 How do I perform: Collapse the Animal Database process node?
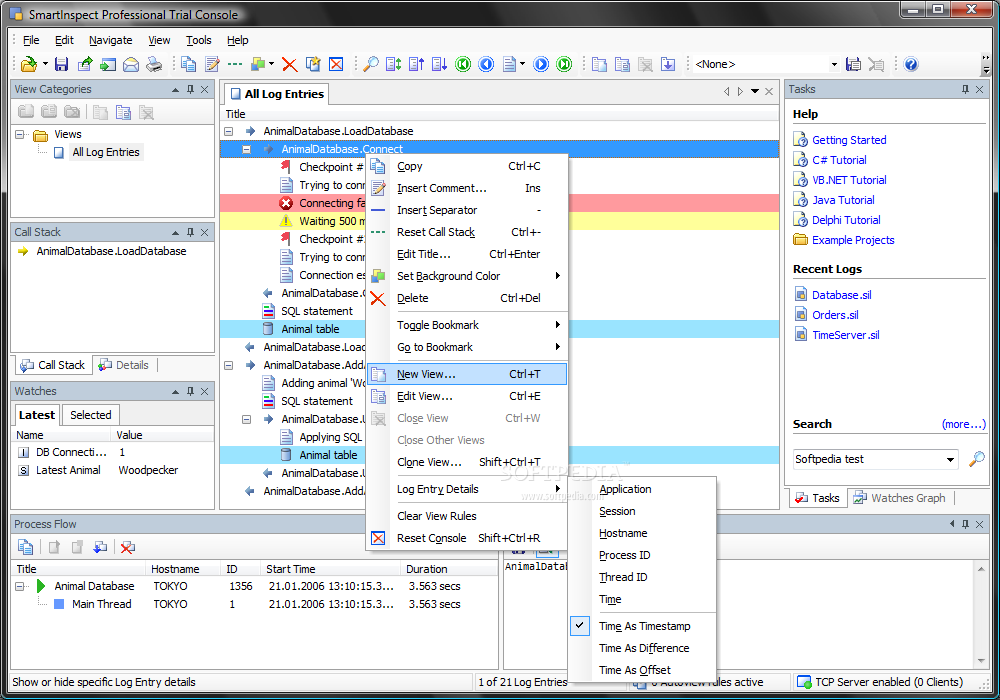[x=20, y=586]
